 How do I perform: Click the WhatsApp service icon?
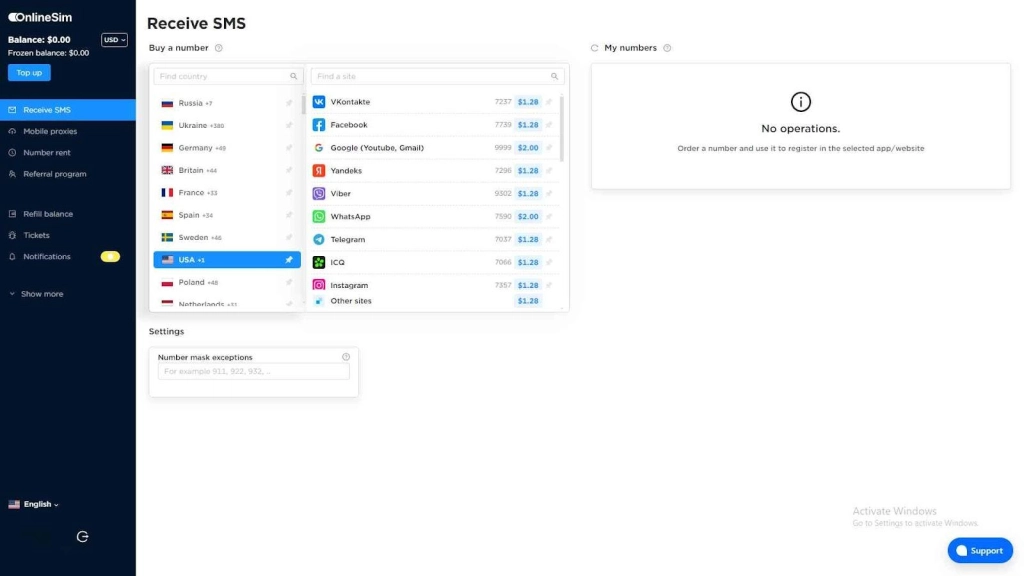pos(319,216)
